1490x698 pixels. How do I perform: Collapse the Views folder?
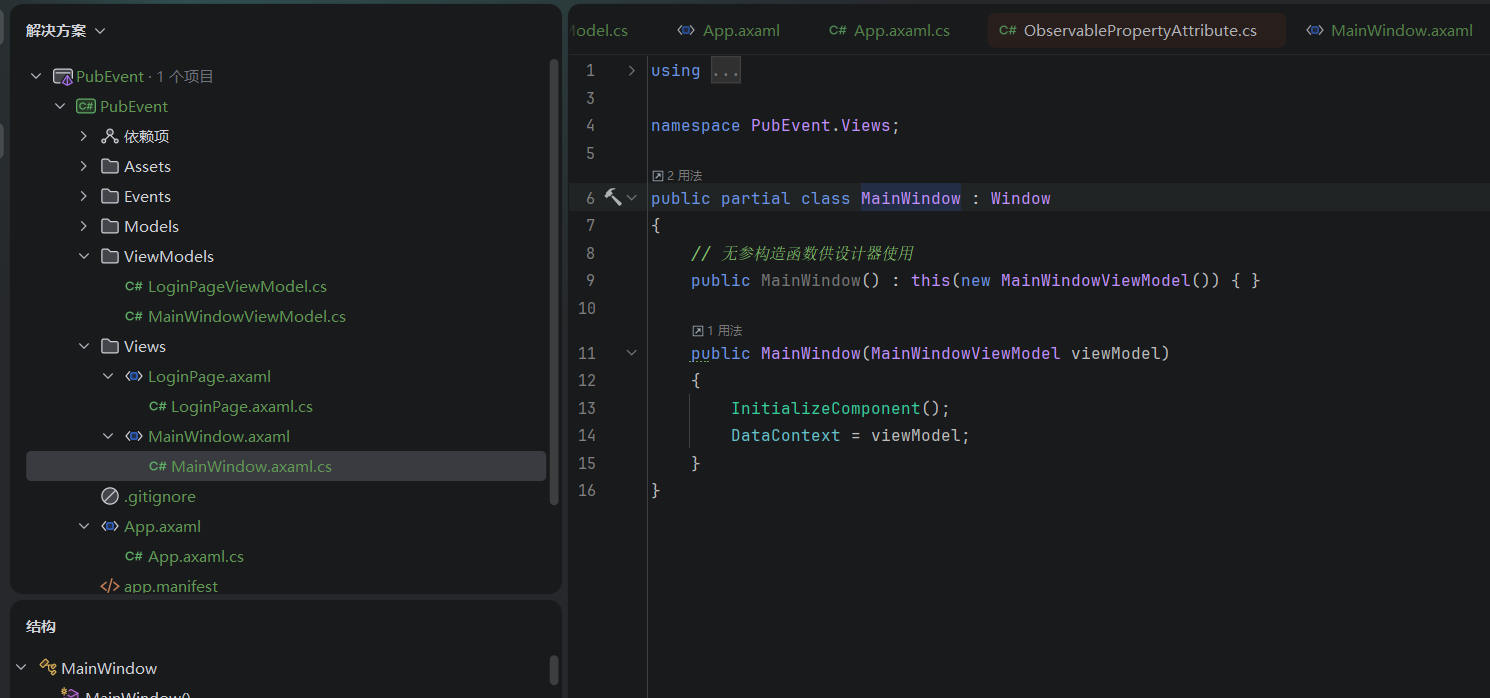tap(84, 347)
